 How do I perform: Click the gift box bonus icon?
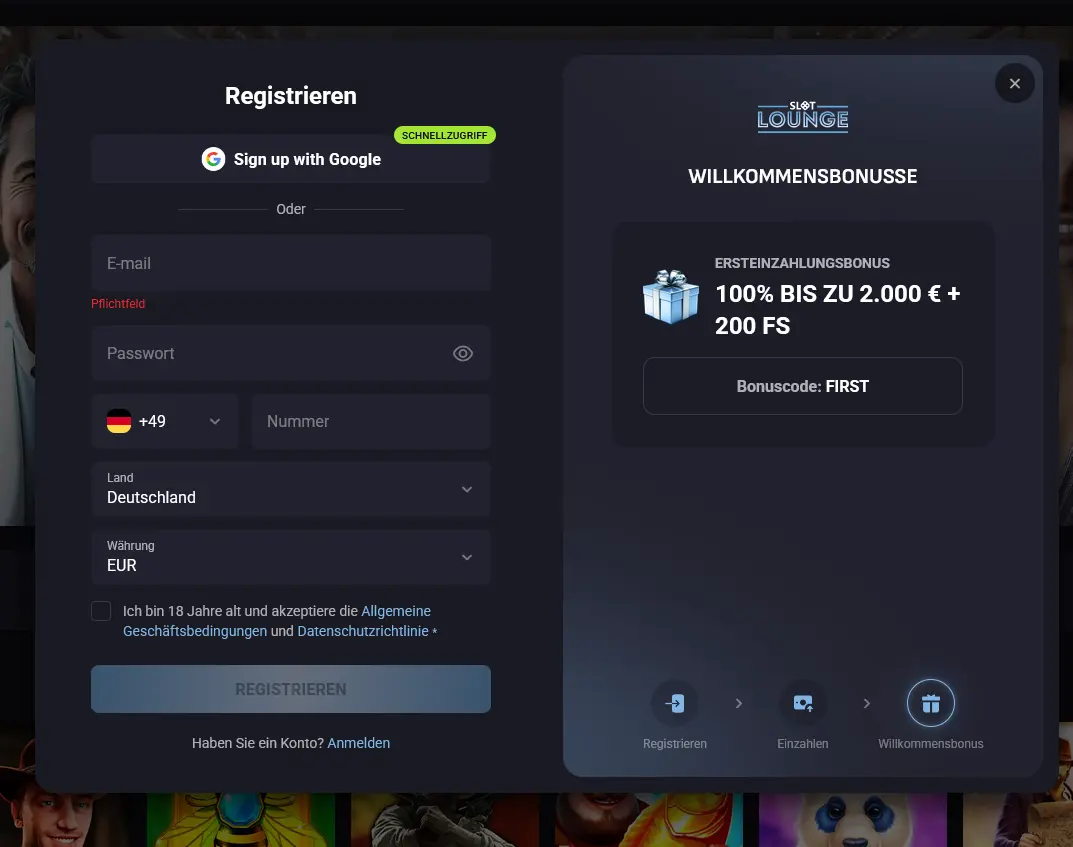[671, 297]
